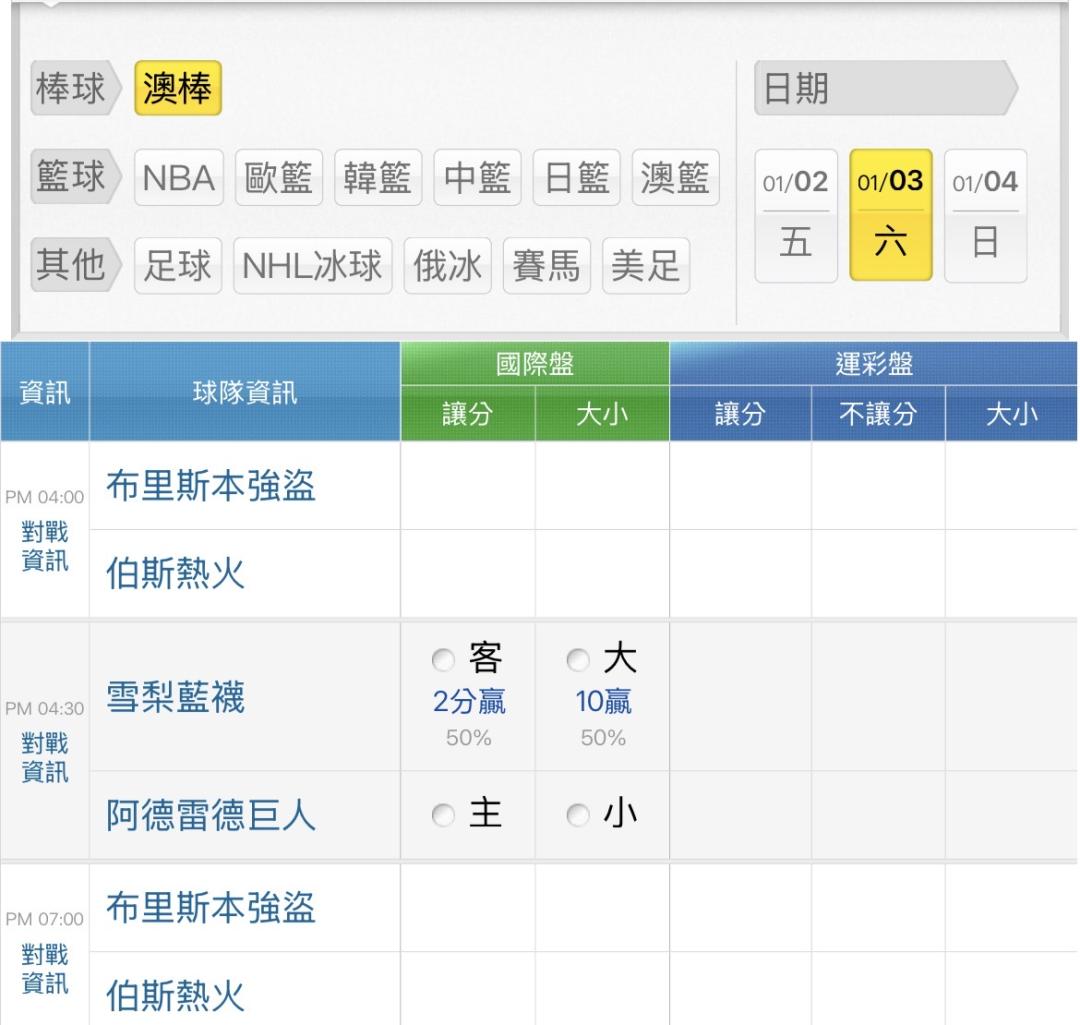Open the NBA basketball category
This screenshot has width=1080, height=1025.
click(x=179, y=178)
